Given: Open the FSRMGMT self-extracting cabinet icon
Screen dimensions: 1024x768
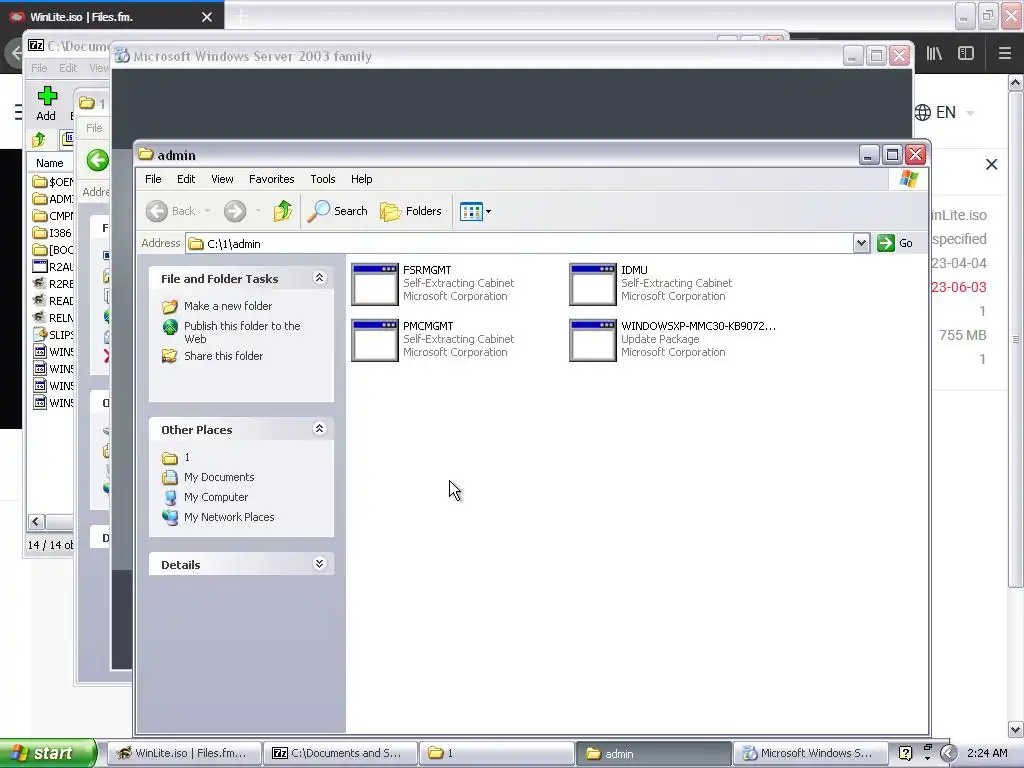Looking at the screenshot, I should (x=375, y=284).
